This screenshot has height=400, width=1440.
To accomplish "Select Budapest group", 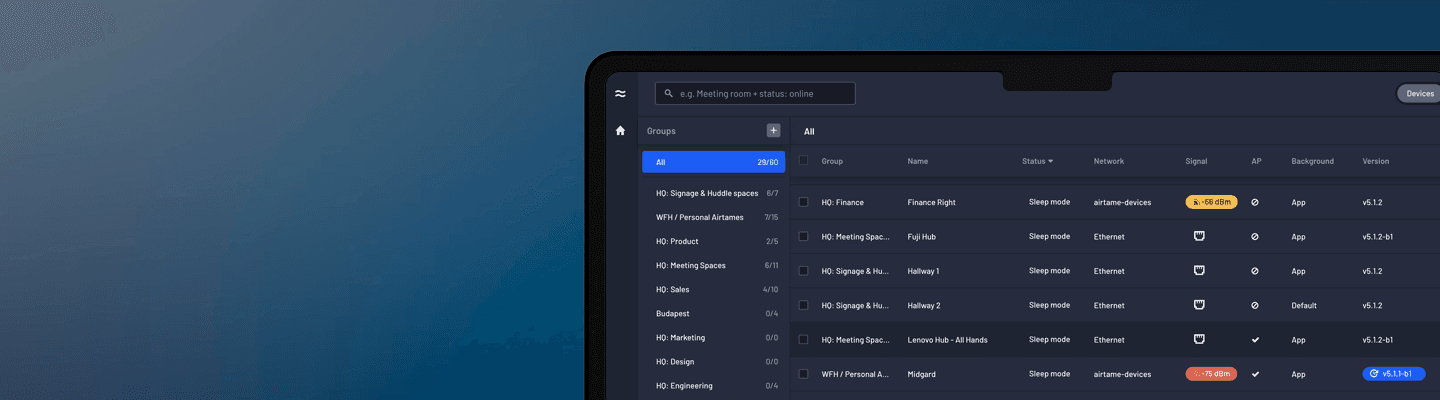I will [713, 313].
